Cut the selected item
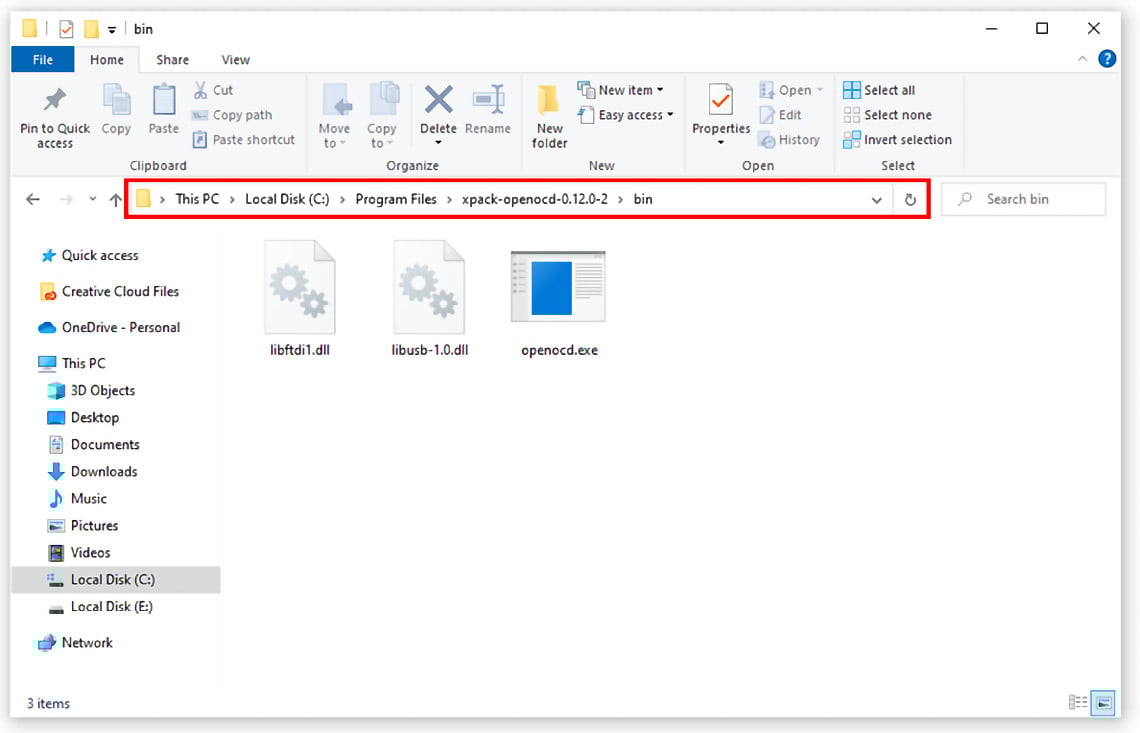1140x733 pixels. [x=213, y=90]
